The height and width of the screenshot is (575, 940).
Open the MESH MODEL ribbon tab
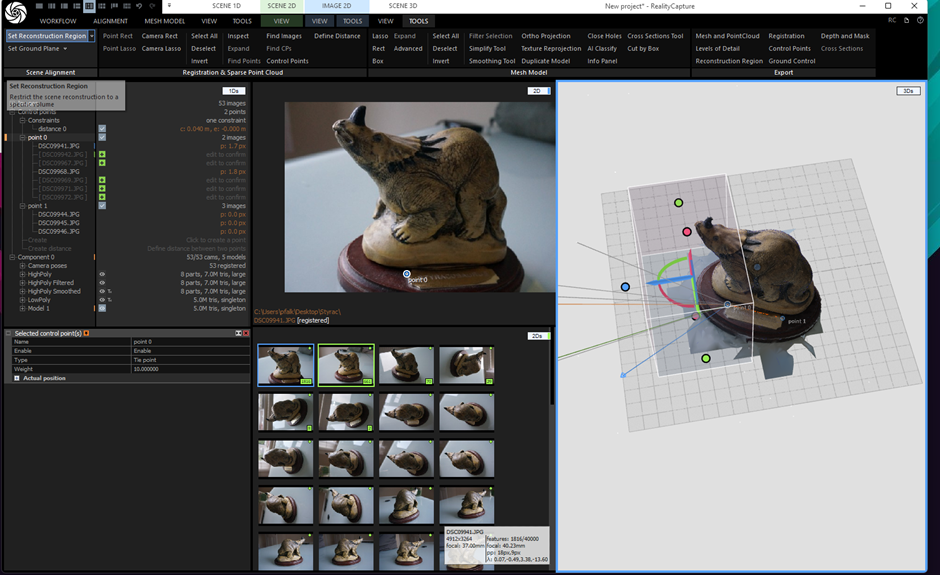tap(165, 20)
